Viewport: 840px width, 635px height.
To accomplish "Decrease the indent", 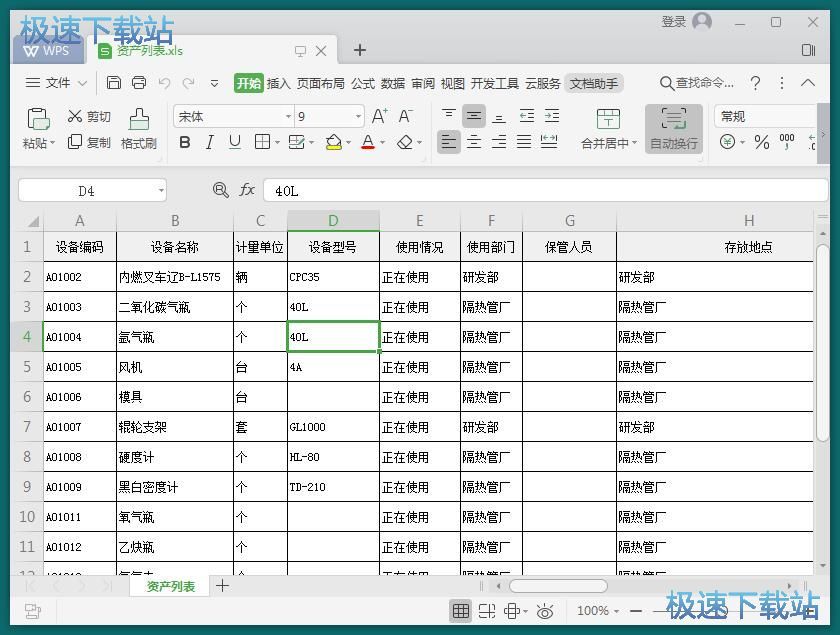I will click(x=527, y=116).
